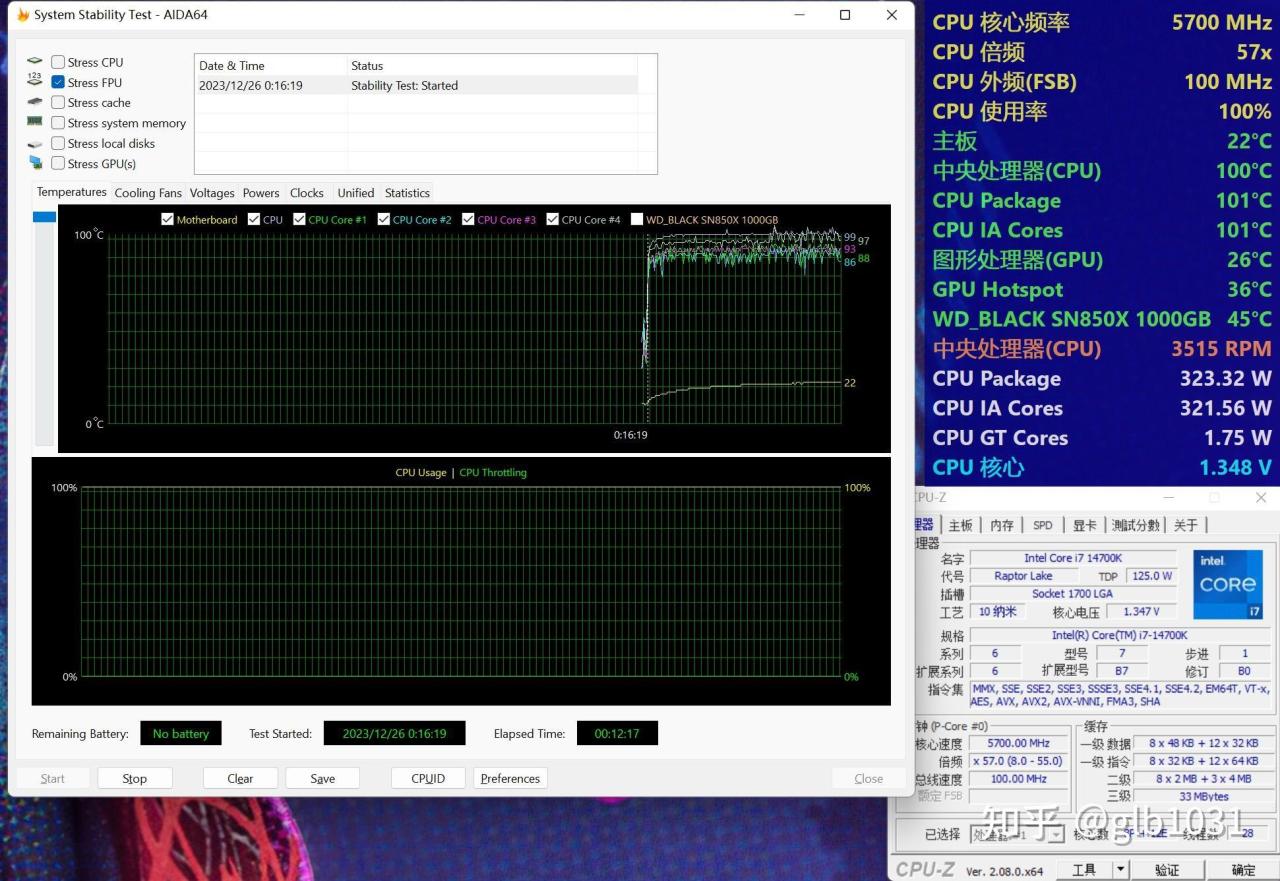The height and width of the screenshot is (881, 1280).
Task: Open the Voltages tab
Action: (x=212, y=193)
